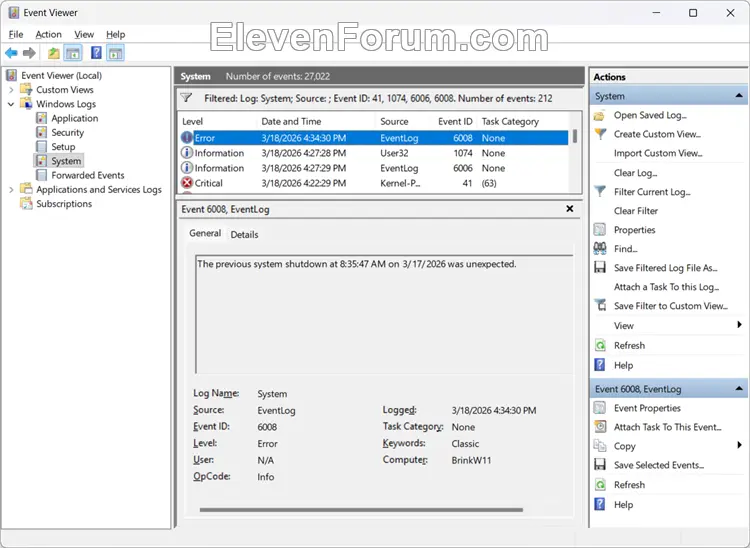Select Subscriptions in tree
Image resolution: width=750 pixels, height=548 pixels.
(64, 204)
